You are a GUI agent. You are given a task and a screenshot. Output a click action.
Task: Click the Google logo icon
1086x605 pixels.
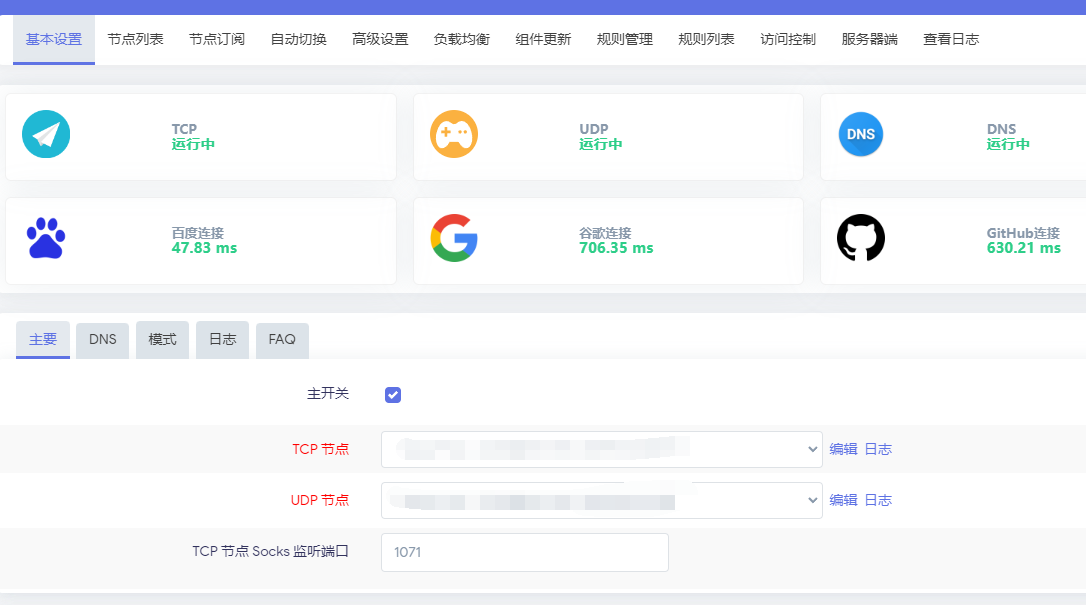pos(454,239)
